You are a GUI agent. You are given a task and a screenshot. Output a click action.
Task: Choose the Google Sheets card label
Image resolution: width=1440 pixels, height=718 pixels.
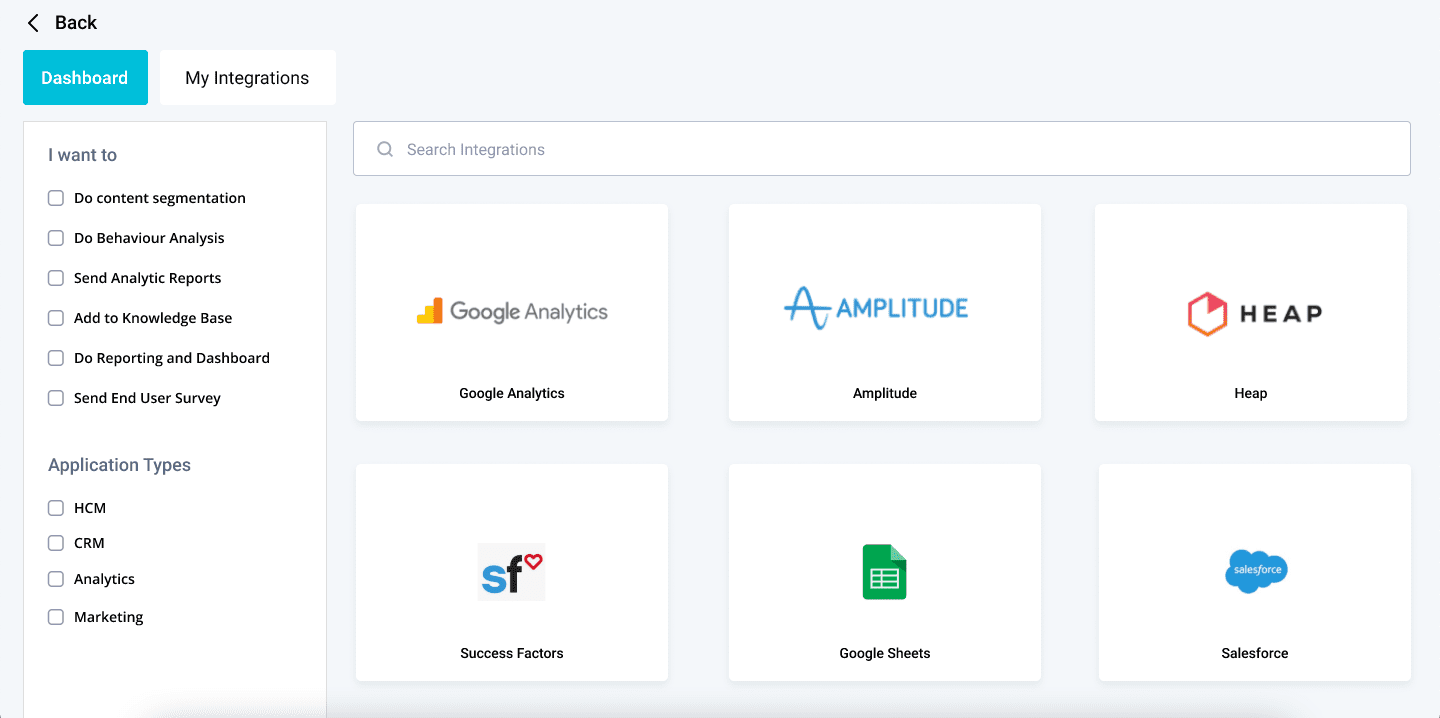click(x=885, y=653)
